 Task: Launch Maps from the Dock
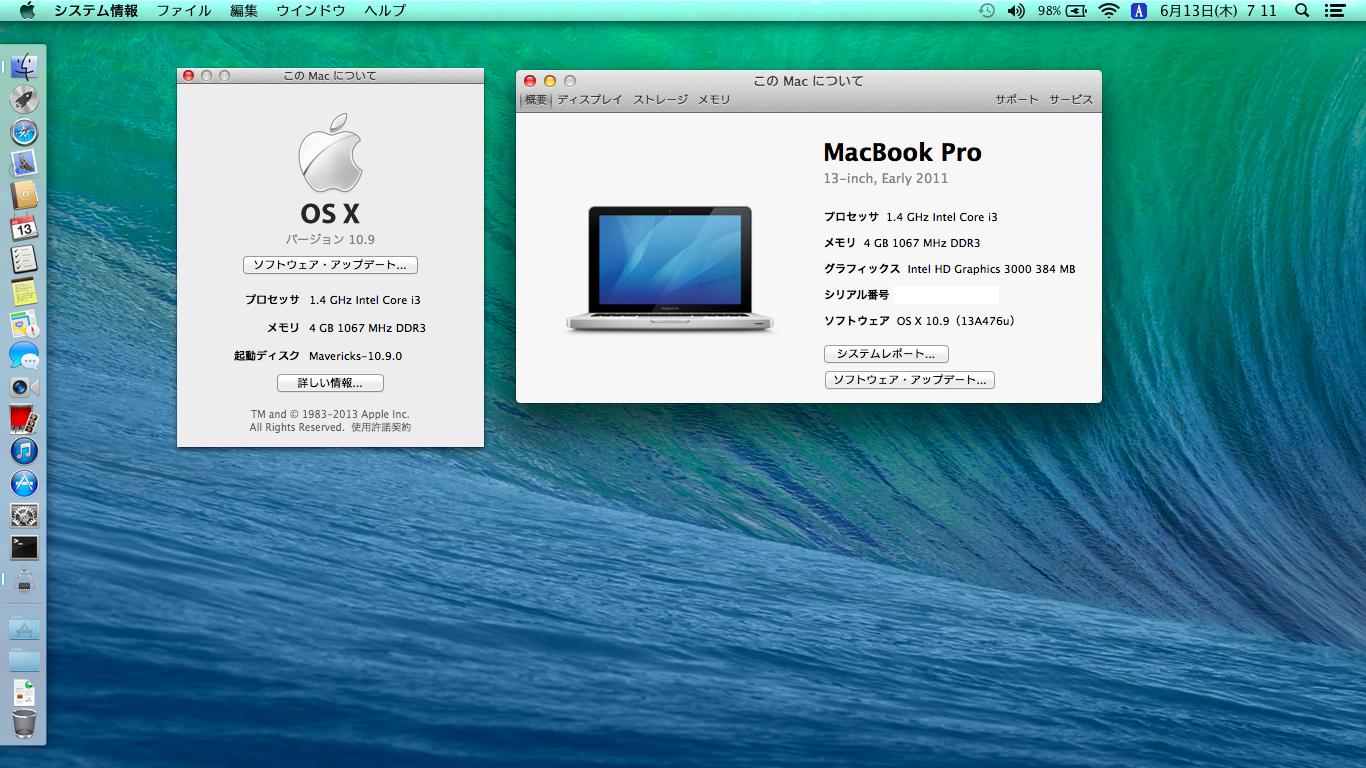click(x=24, y=323)
